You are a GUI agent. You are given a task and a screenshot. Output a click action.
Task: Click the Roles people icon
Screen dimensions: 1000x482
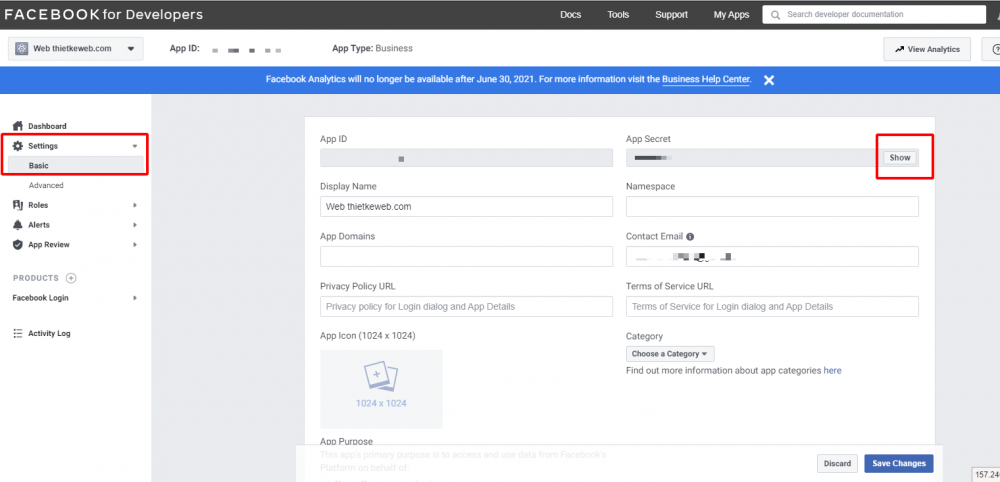[x=18, y=205]
